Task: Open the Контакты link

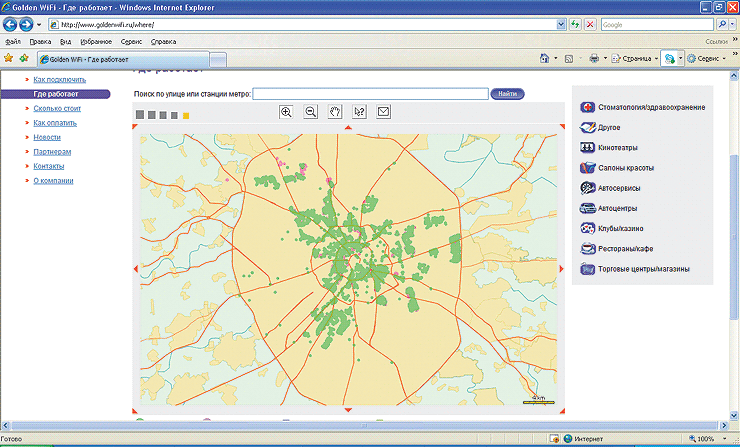Action: [x=49, y=166]
